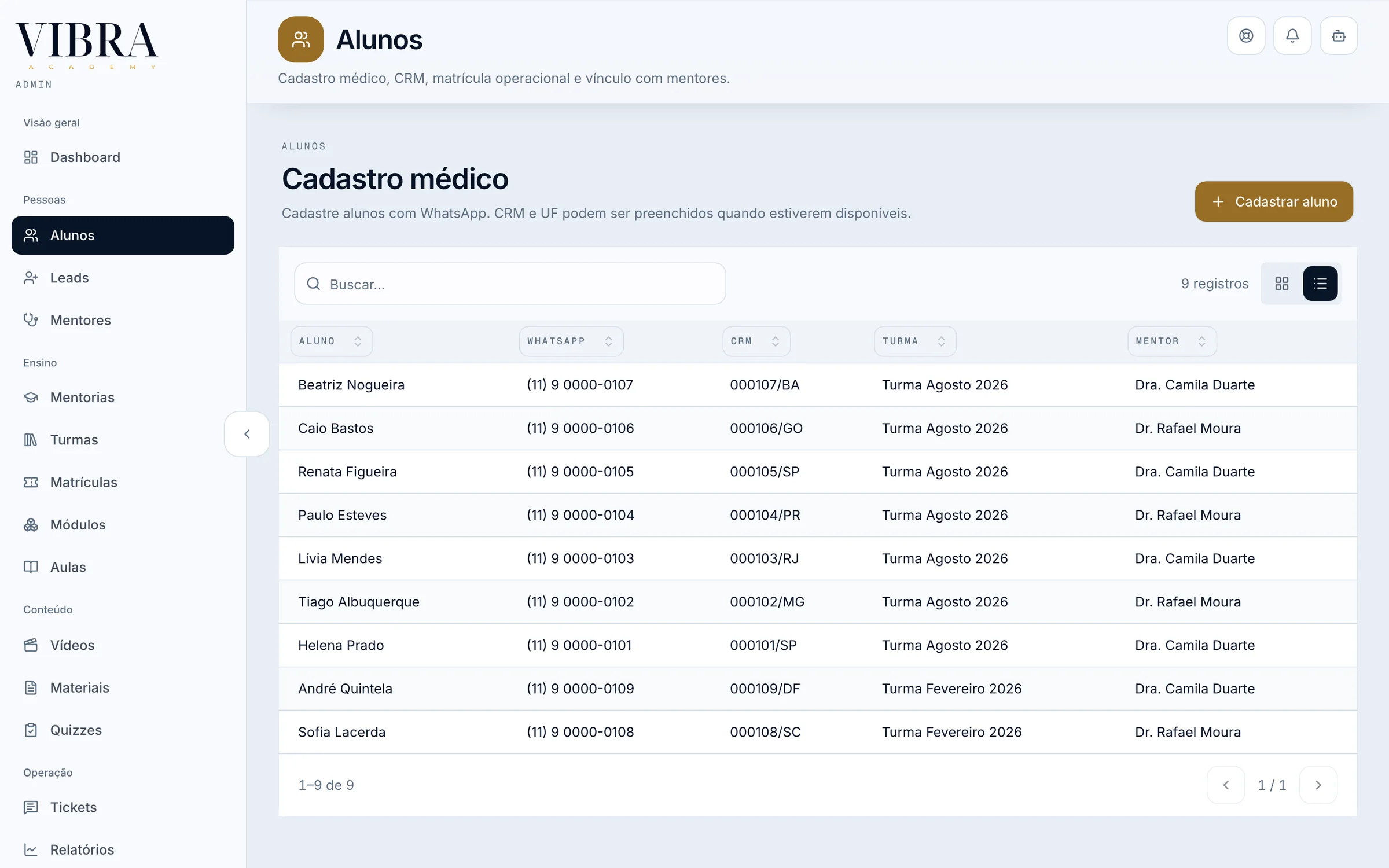Click the search magnifier icon
The width and height of the screenshot is (1389, 868).
pyautogui.click(x=314, y=284)
